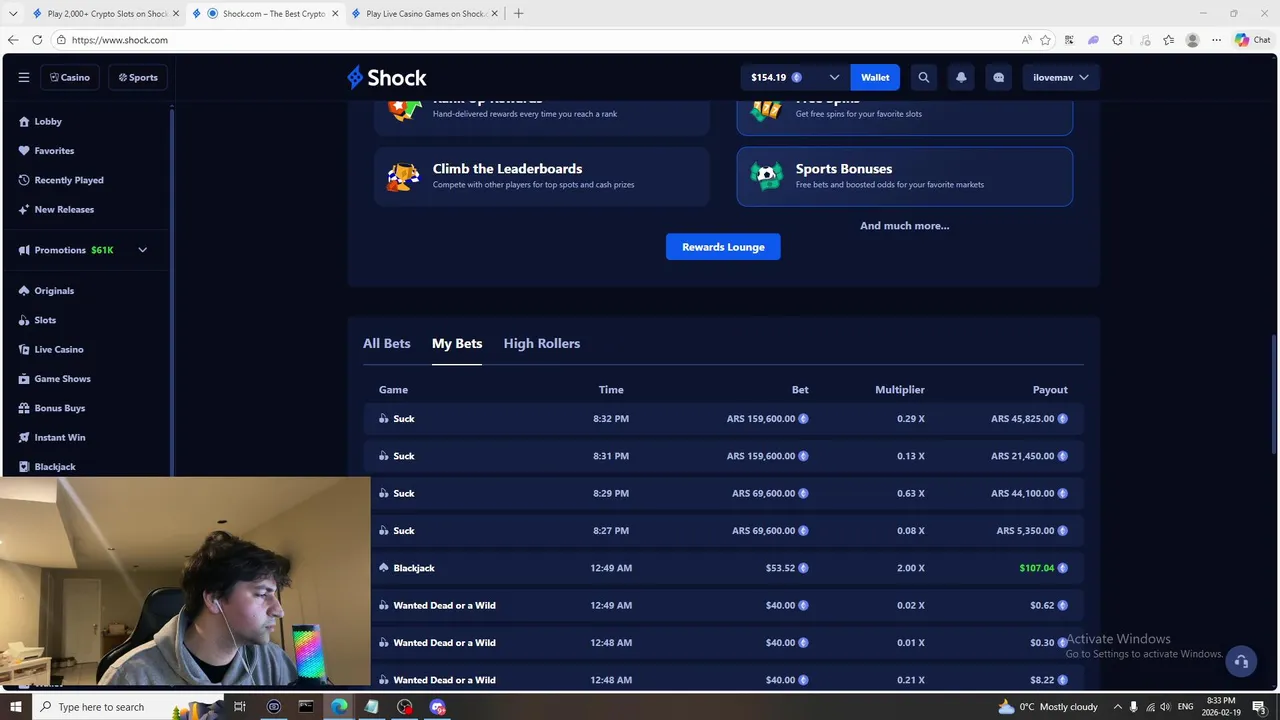
Task: Click the Blackjack bet at 12:49 AM
Action: click(x=723, y=568)
